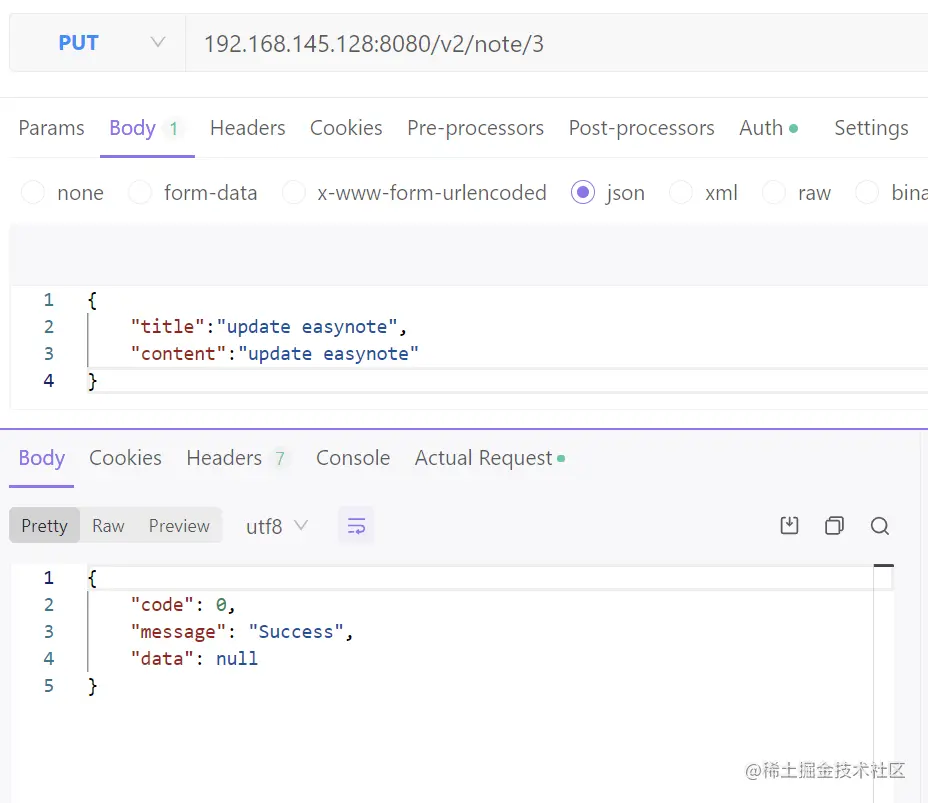Switch to request Headers tab
The height and width of the screenshot is (803, 928).
247,128
